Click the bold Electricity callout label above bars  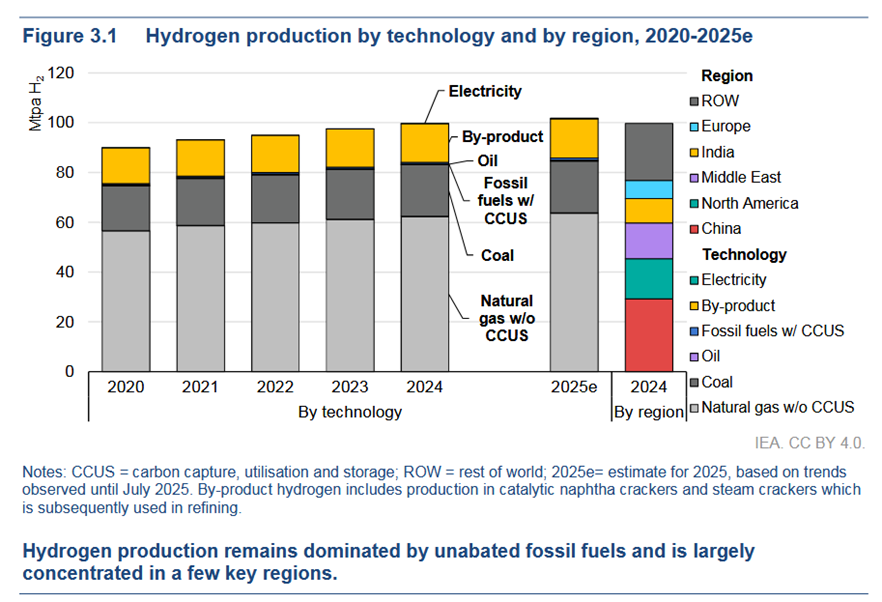coord(485,91)
